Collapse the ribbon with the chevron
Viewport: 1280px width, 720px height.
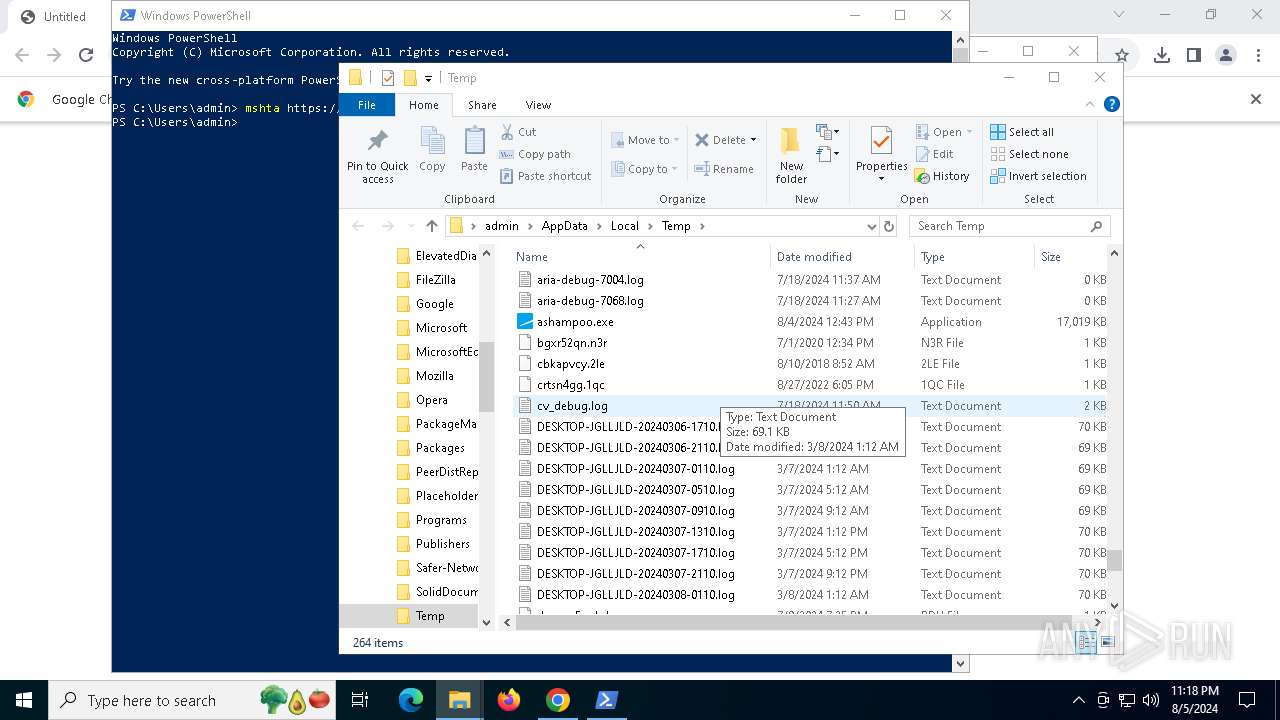coord(1090,104)
